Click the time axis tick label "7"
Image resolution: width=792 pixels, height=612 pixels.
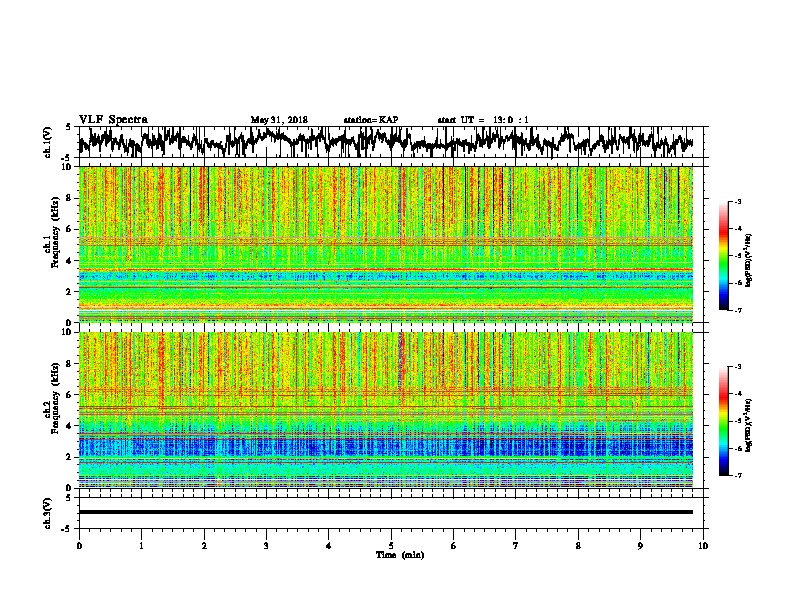(516, 546)
